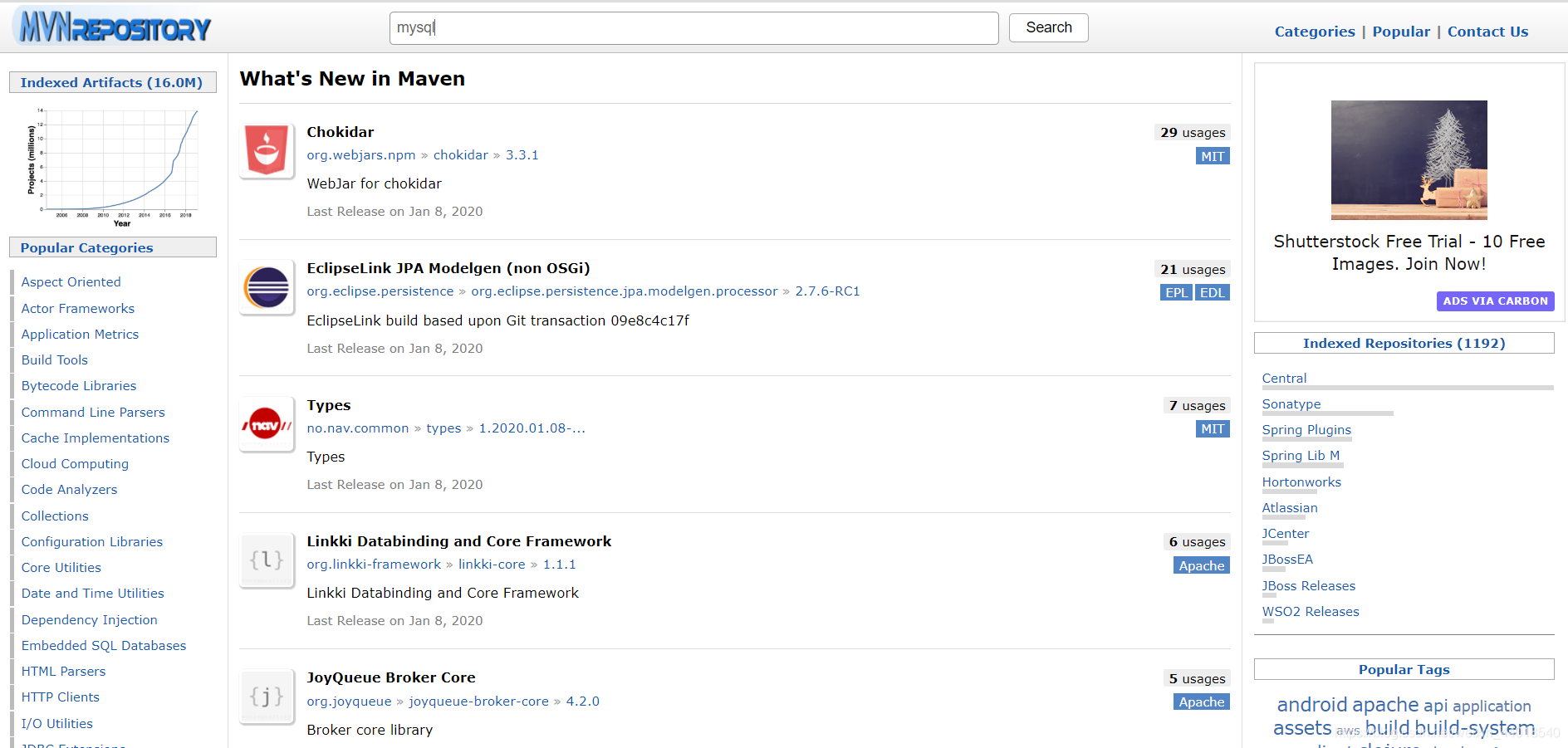Click the Search button
Viewport: 1568px width, 748px height.
point(1048,27)
